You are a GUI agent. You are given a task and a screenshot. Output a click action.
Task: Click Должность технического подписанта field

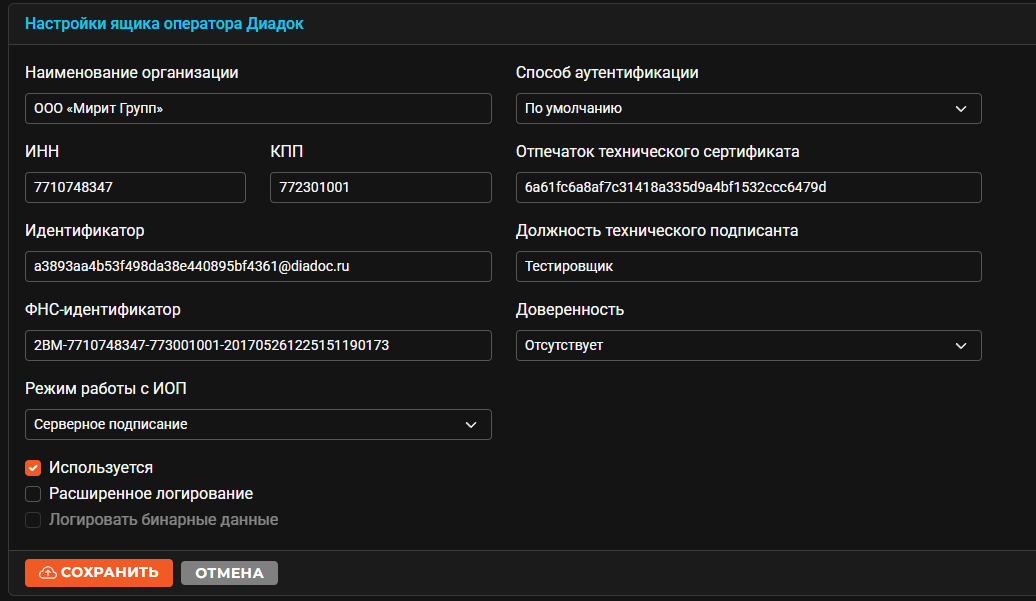[x=749, y=266]
